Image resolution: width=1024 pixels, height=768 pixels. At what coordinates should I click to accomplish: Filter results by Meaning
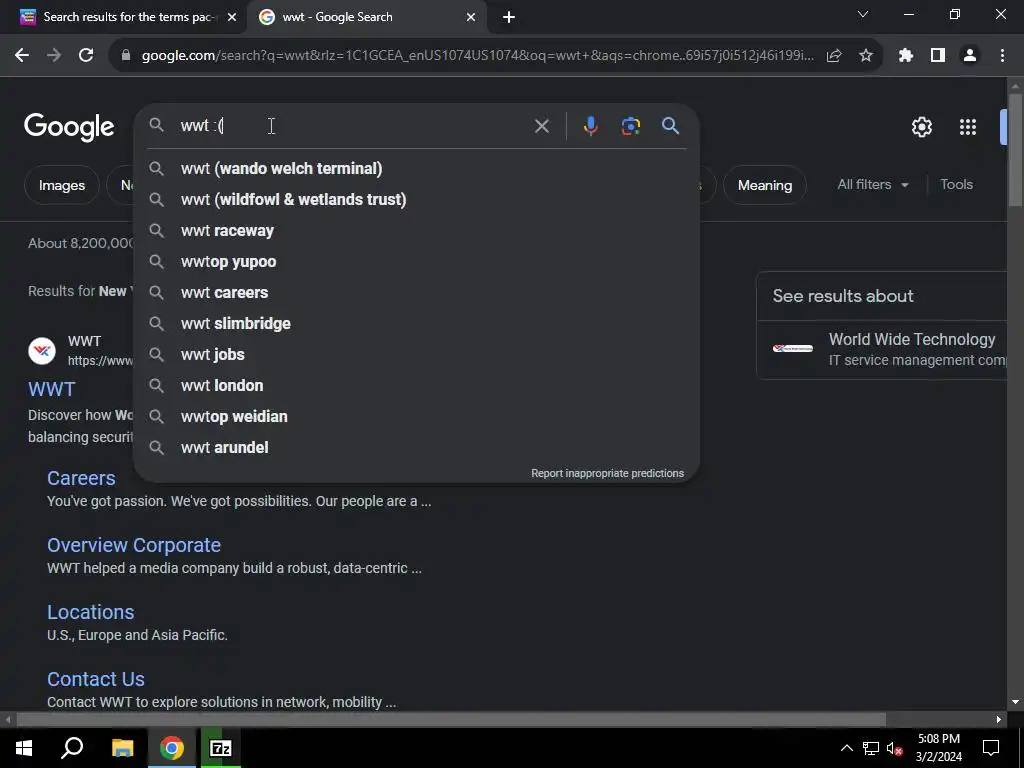point(765,185)
